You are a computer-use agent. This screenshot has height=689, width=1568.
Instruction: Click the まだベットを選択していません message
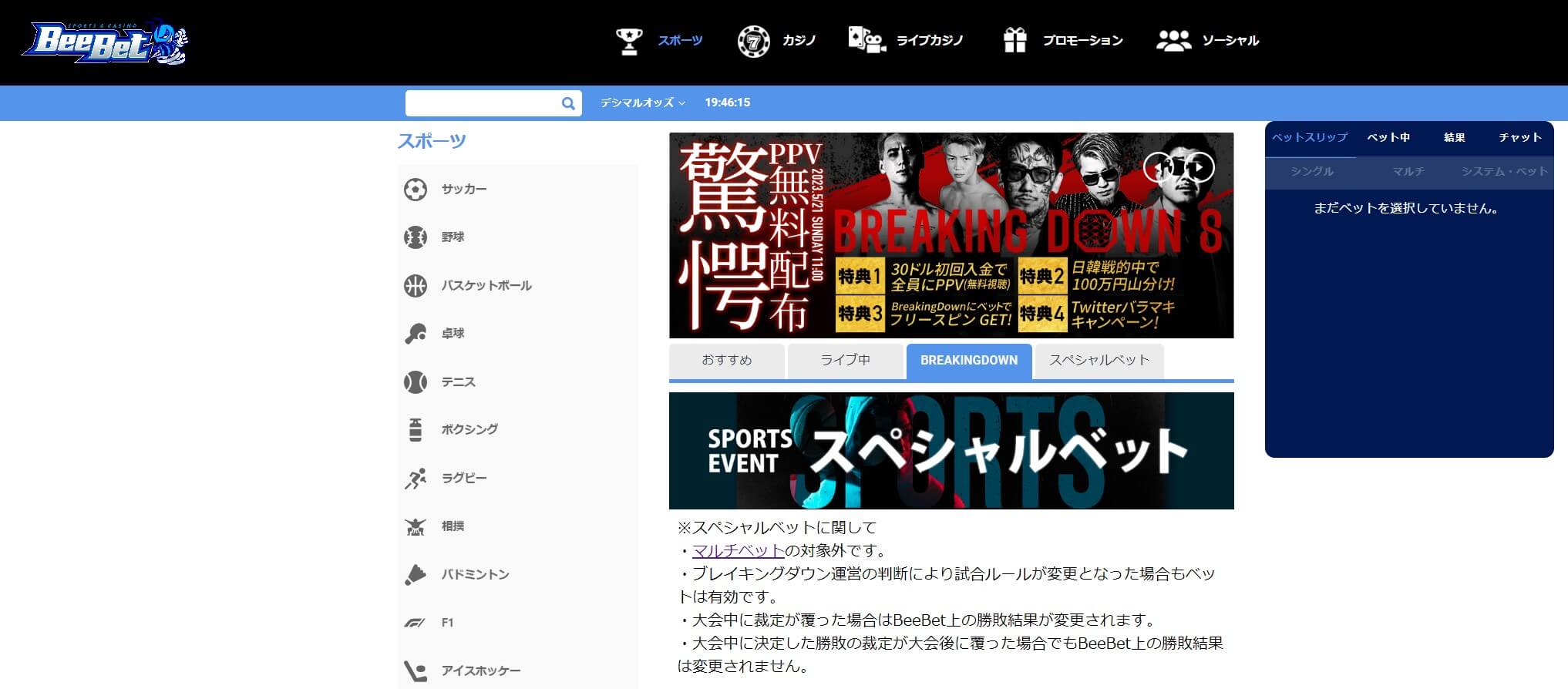(1406, 209)
